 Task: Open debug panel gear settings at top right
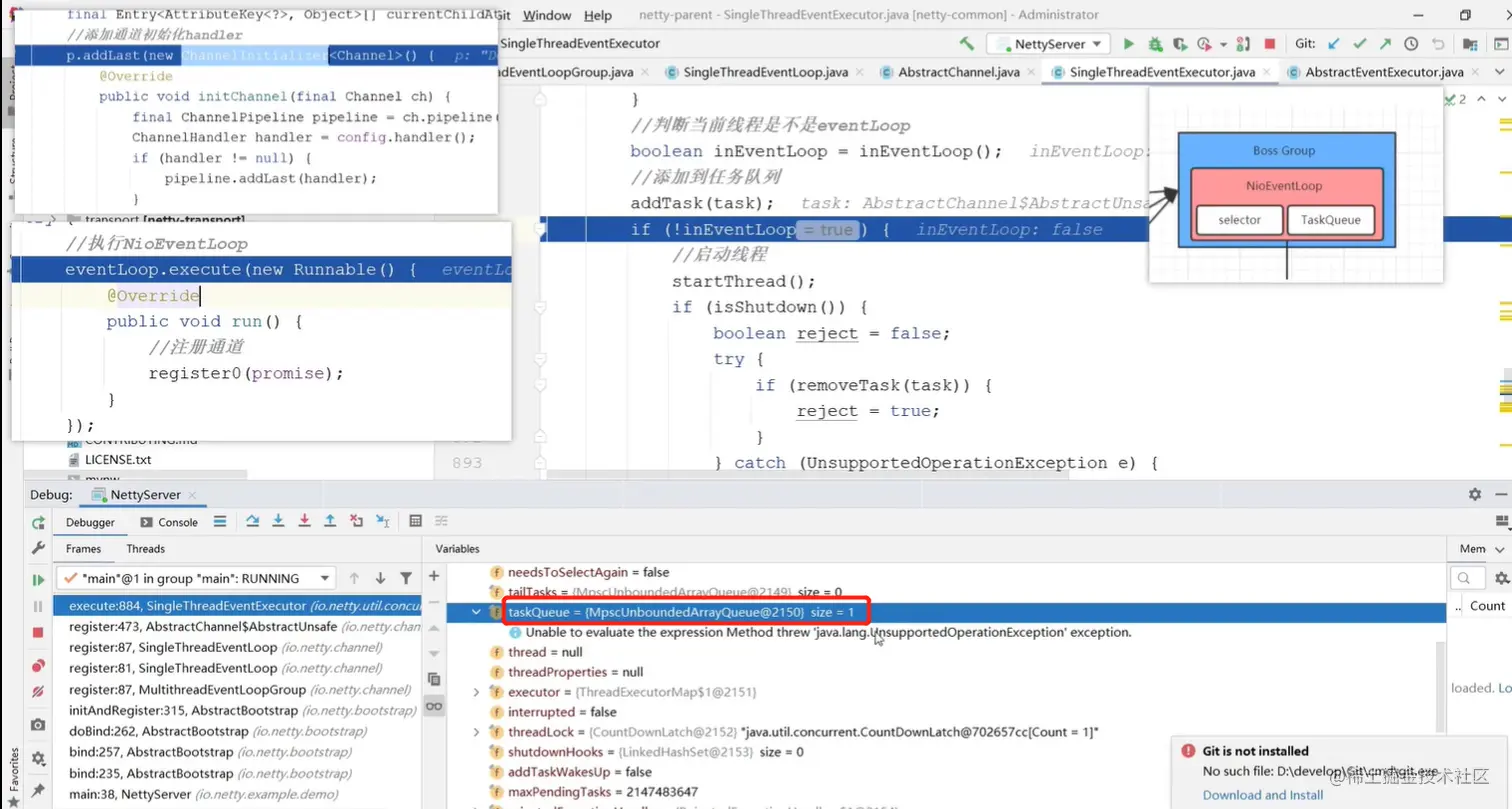coord(1475,494)
